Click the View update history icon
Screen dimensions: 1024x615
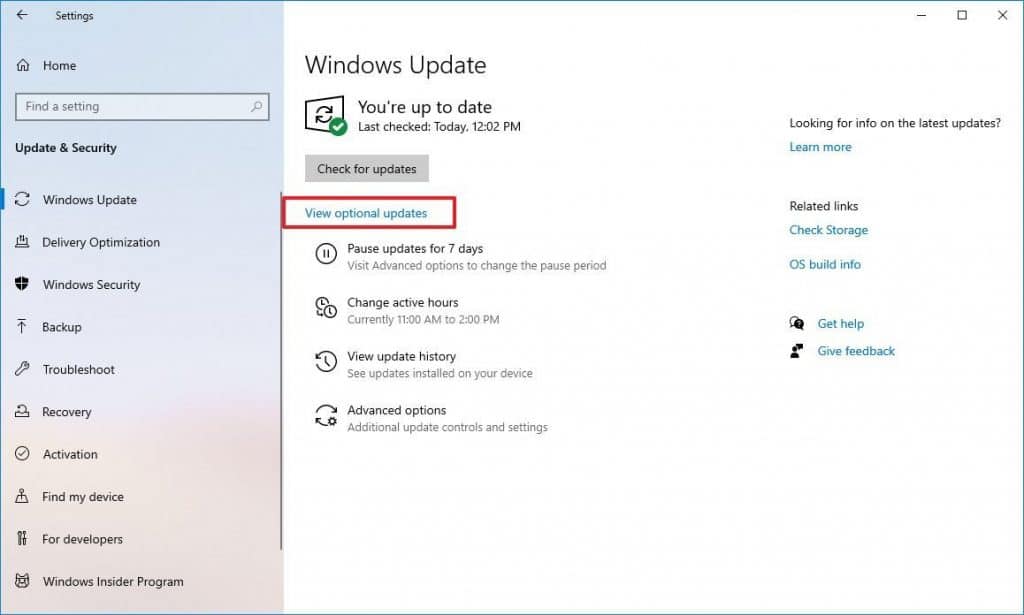(x=326, y=362)
